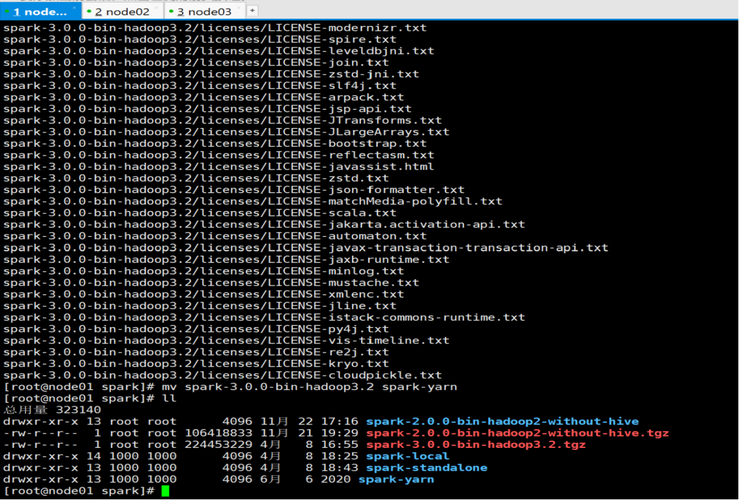Click the LICENSE-scala.txt output line
739x500 pixels.
point(200,213)
